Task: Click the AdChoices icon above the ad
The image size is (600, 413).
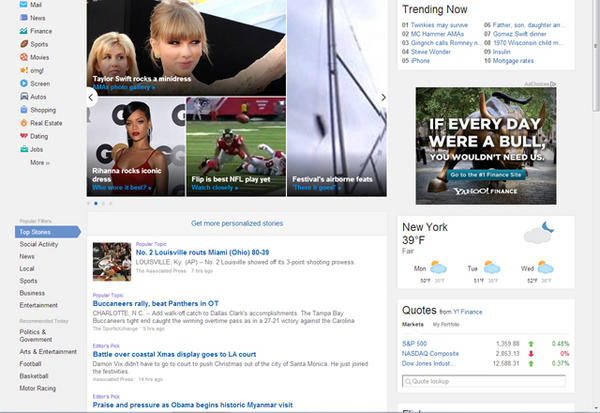Action: click(553, 84)
